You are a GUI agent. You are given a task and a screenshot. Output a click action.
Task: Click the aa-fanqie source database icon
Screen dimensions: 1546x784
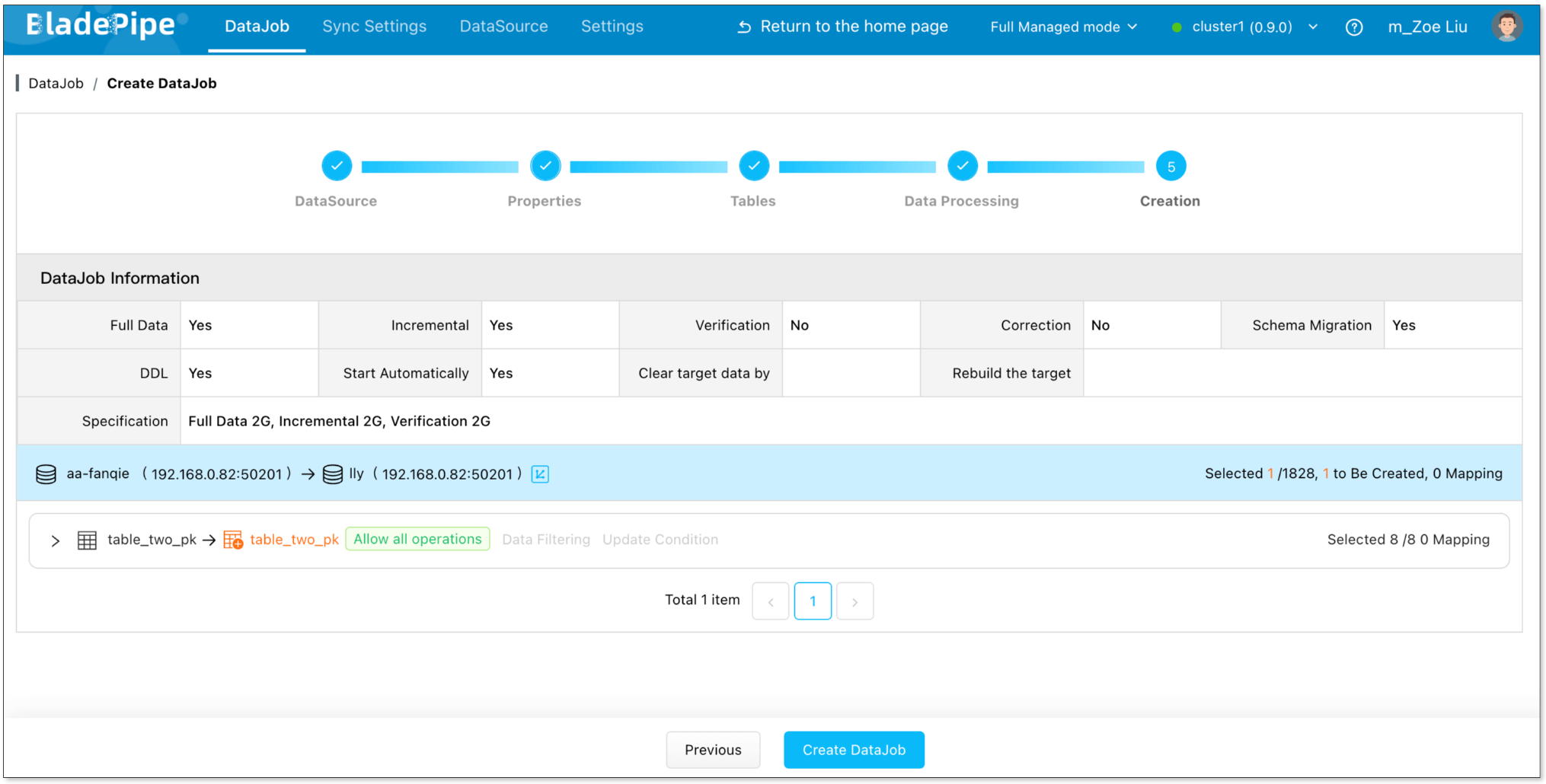[x=46, y=474]
